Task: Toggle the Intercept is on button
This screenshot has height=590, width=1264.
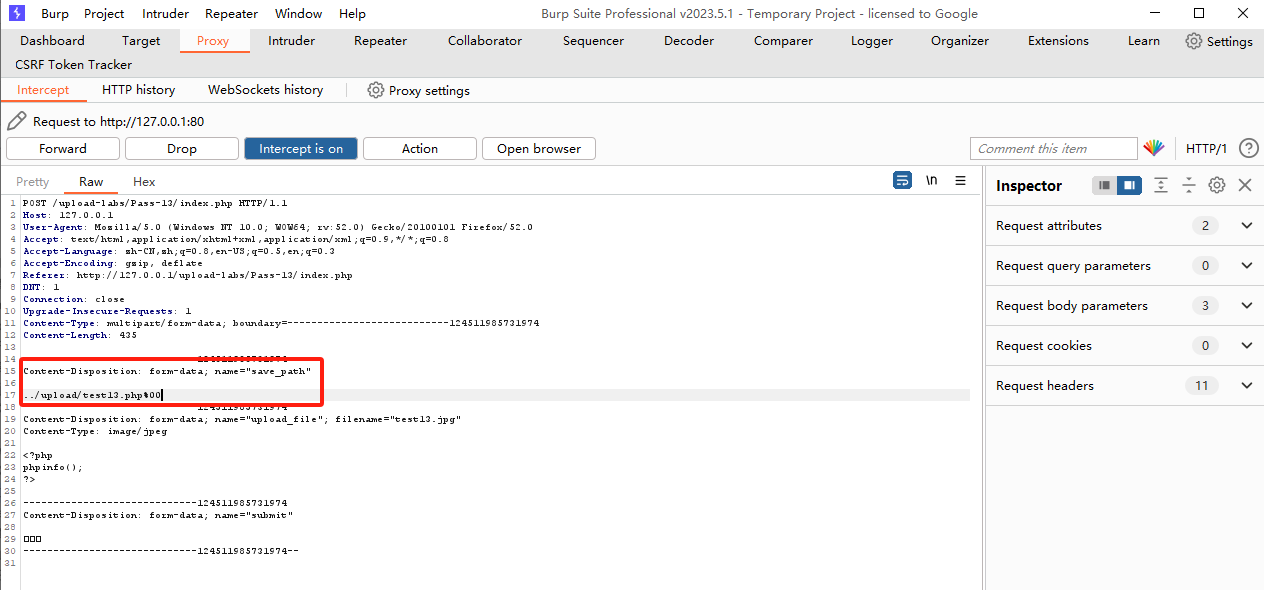Action: 301,148
